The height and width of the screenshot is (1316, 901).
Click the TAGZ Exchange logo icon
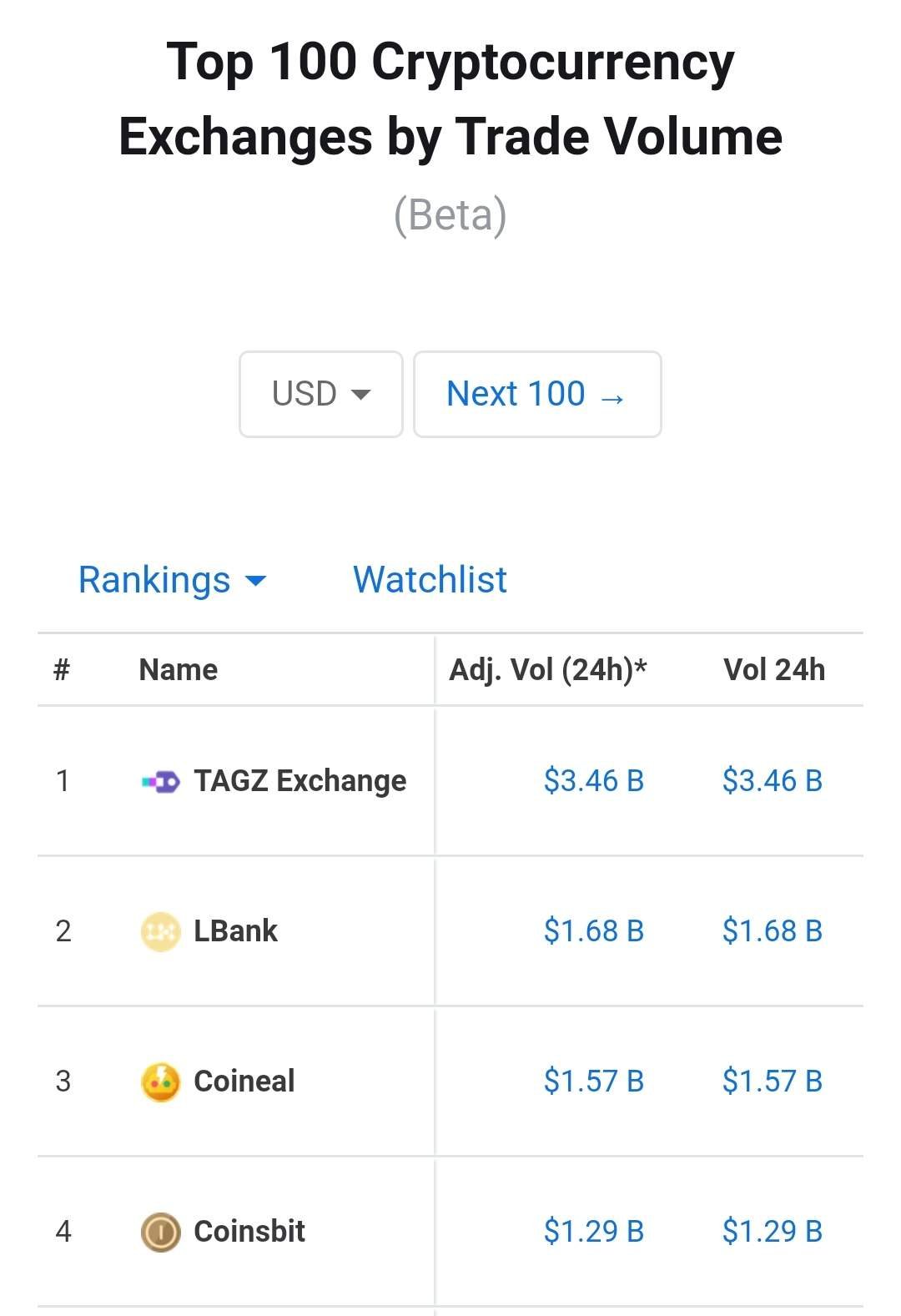[160, 782]
